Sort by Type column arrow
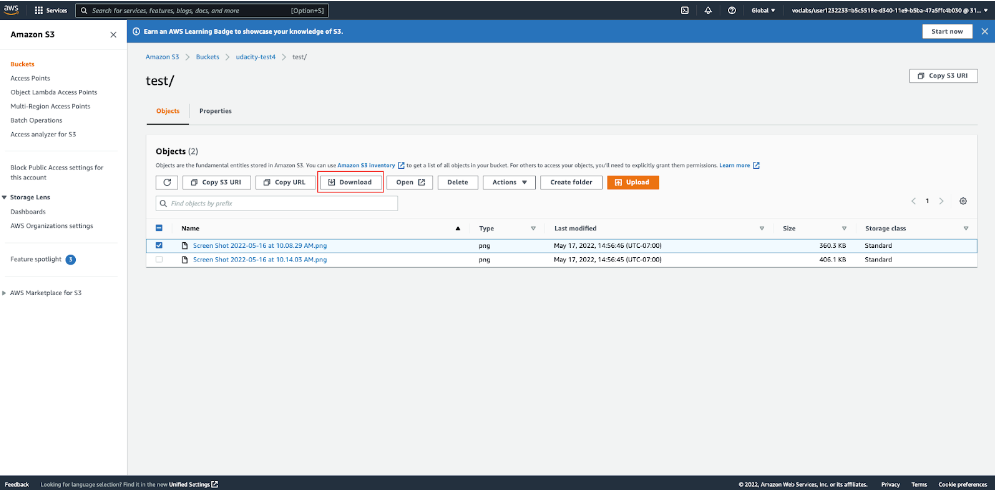The height and width of the screenshot is (490, 996). tap(533, 228)
